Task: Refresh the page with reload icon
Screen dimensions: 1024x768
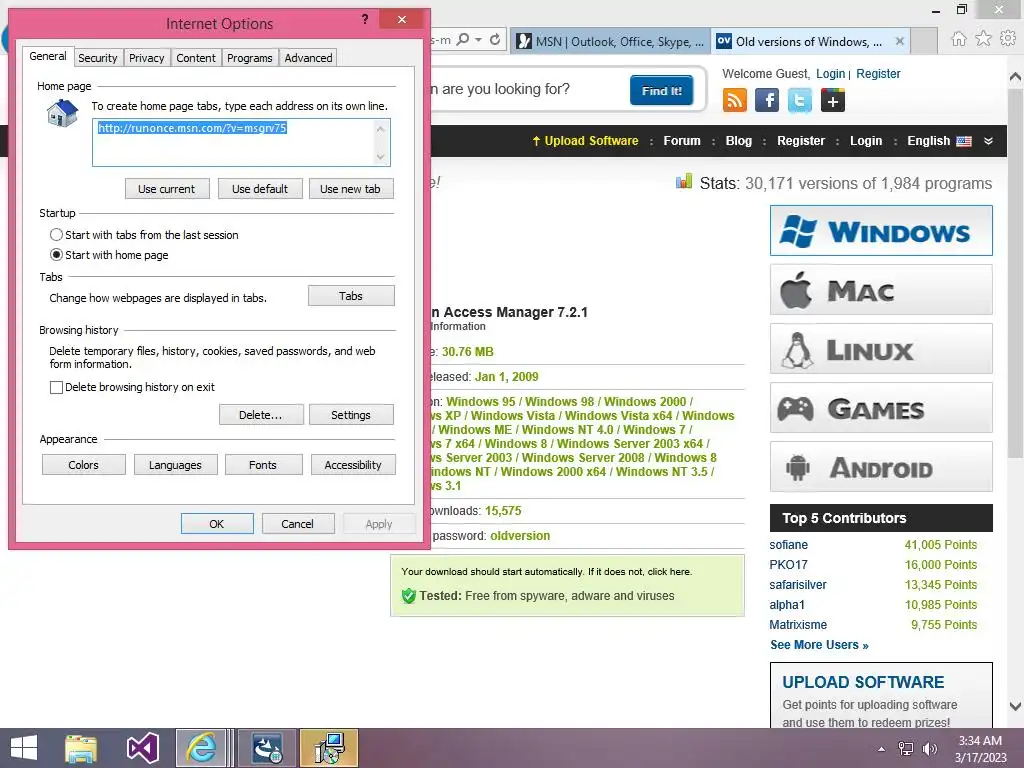Action: pyautogui.click(x=495, y=40)
